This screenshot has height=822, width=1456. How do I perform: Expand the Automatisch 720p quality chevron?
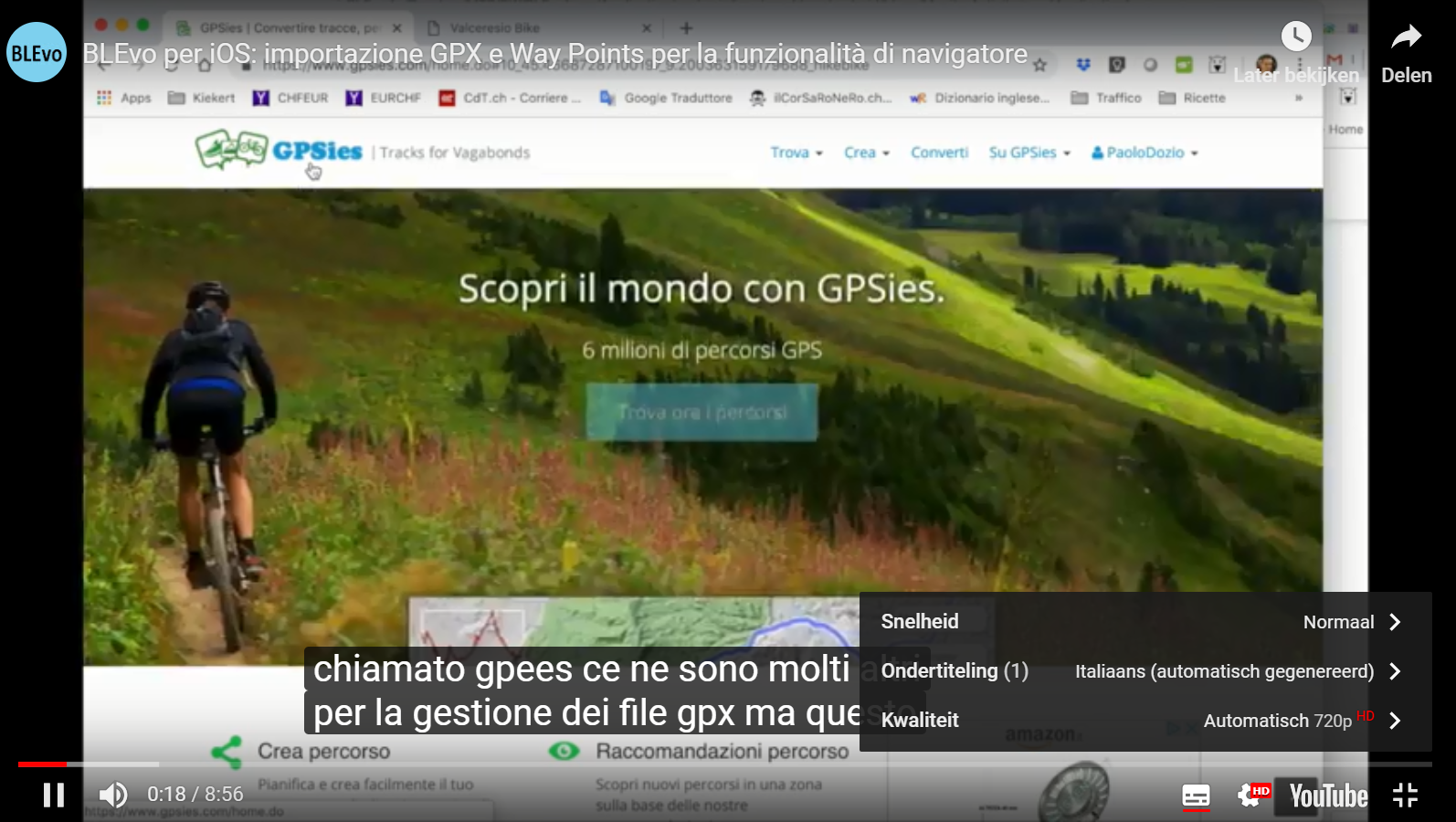(x=1395, y=721)
